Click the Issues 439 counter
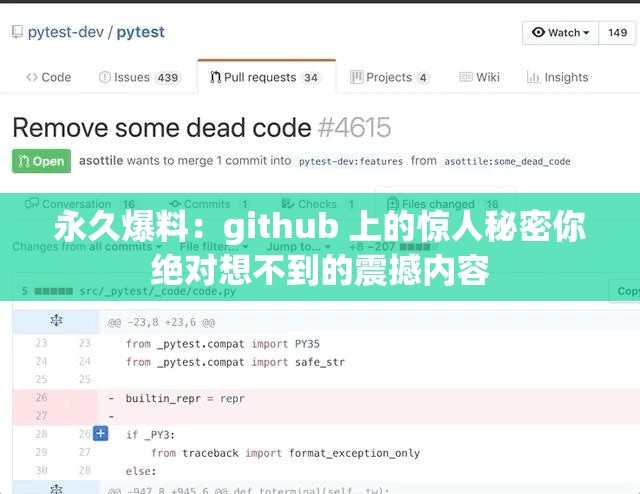The image size is (640, 494). [x=167, y=78]
